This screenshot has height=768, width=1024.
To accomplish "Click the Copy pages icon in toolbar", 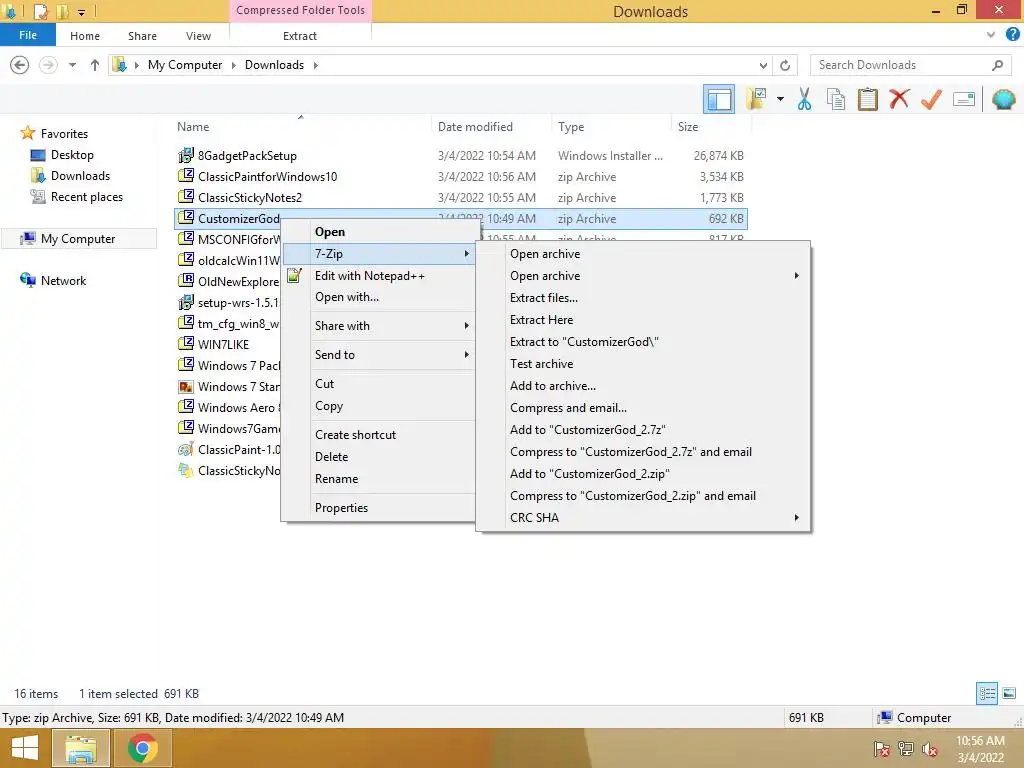I will (x=836, y=99).
